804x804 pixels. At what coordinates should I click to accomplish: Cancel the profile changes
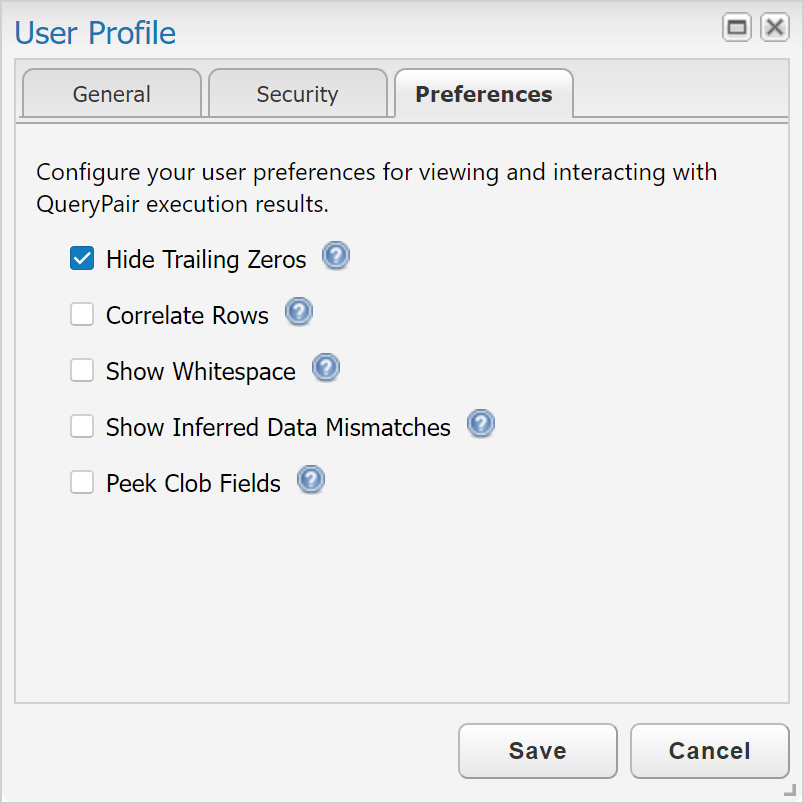pos(710,751)
